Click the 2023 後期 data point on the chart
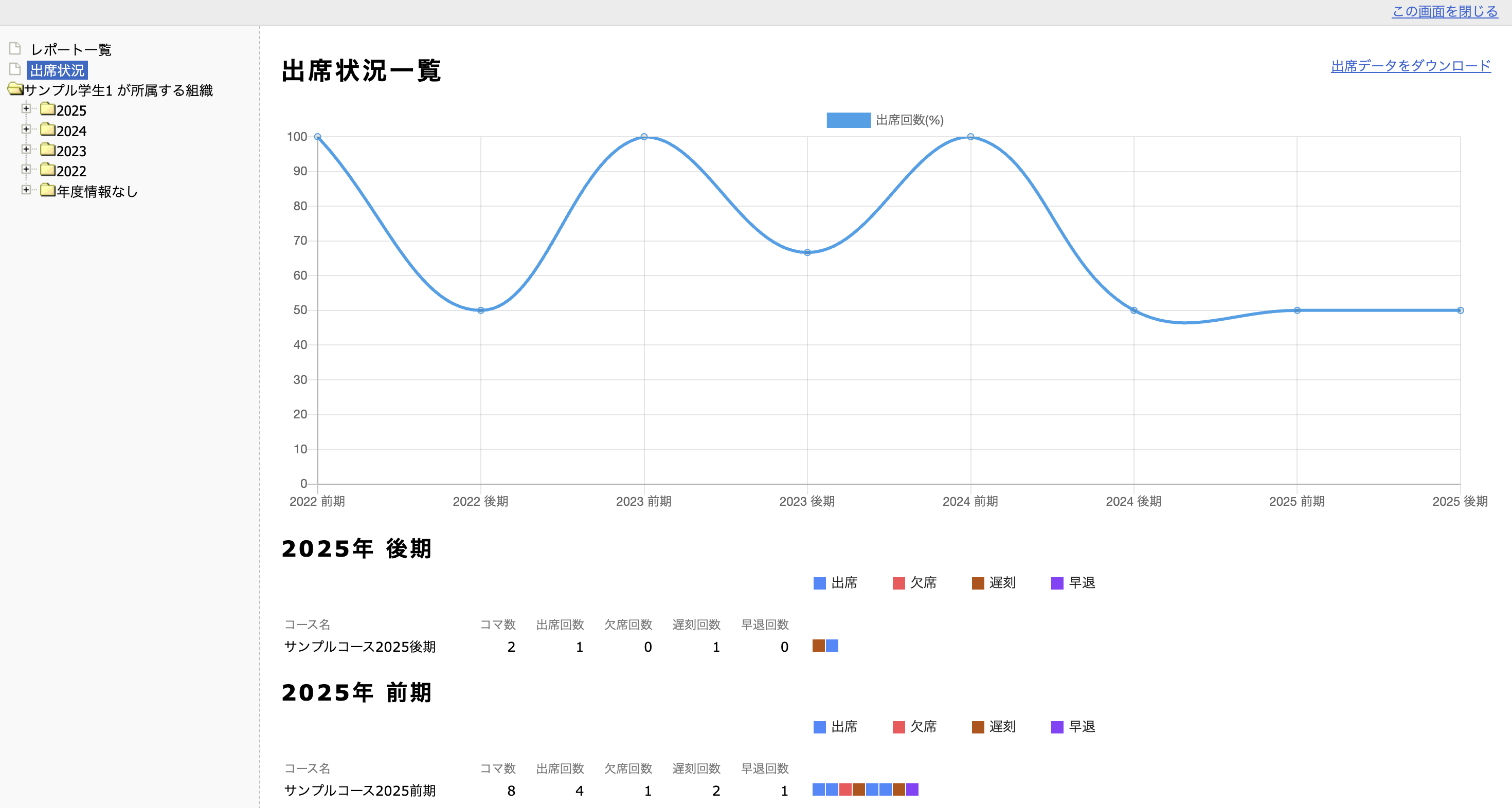 807,253
